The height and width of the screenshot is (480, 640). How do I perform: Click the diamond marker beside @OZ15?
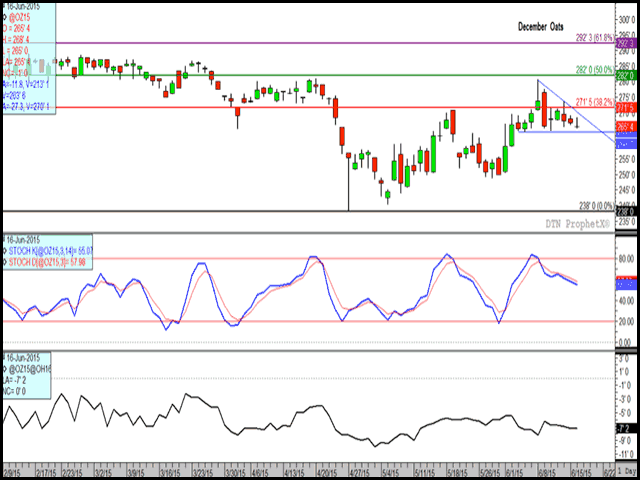[x=4, y=18]
